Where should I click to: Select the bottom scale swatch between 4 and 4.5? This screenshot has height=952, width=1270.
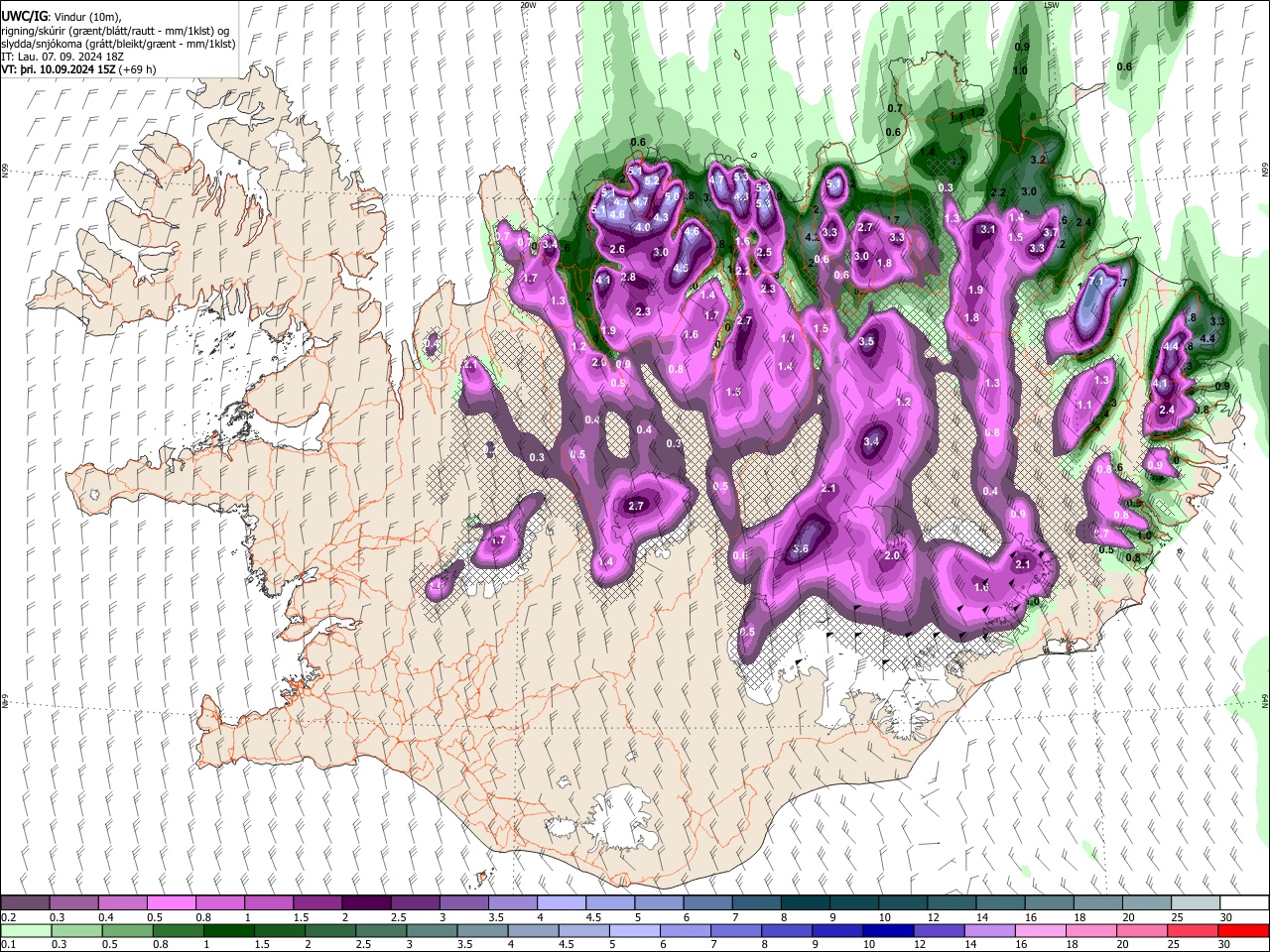[x=532, y=931]
